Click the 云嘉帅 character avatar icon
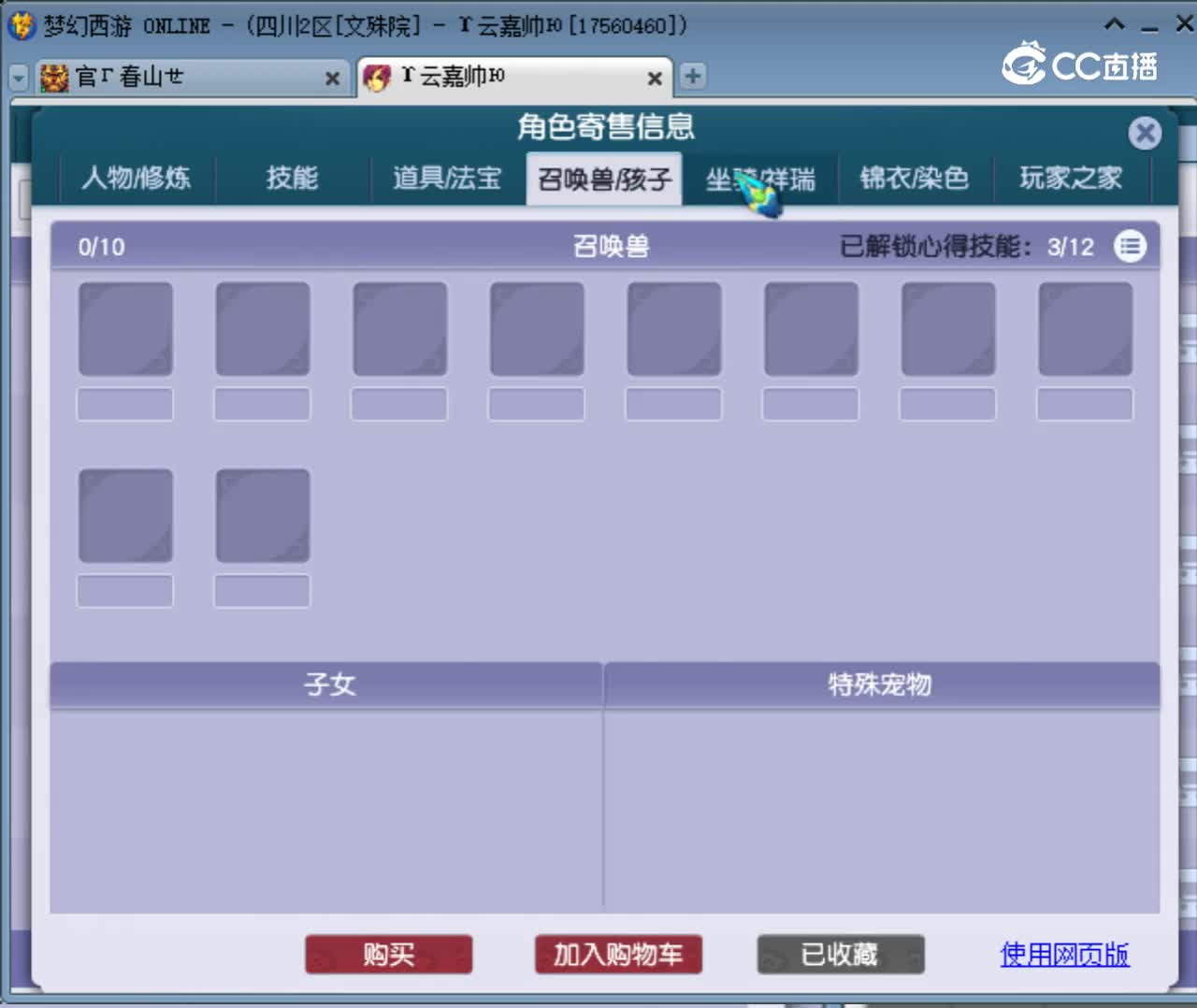This screenshot has width=1197, height=1008. tap(377, 78)
